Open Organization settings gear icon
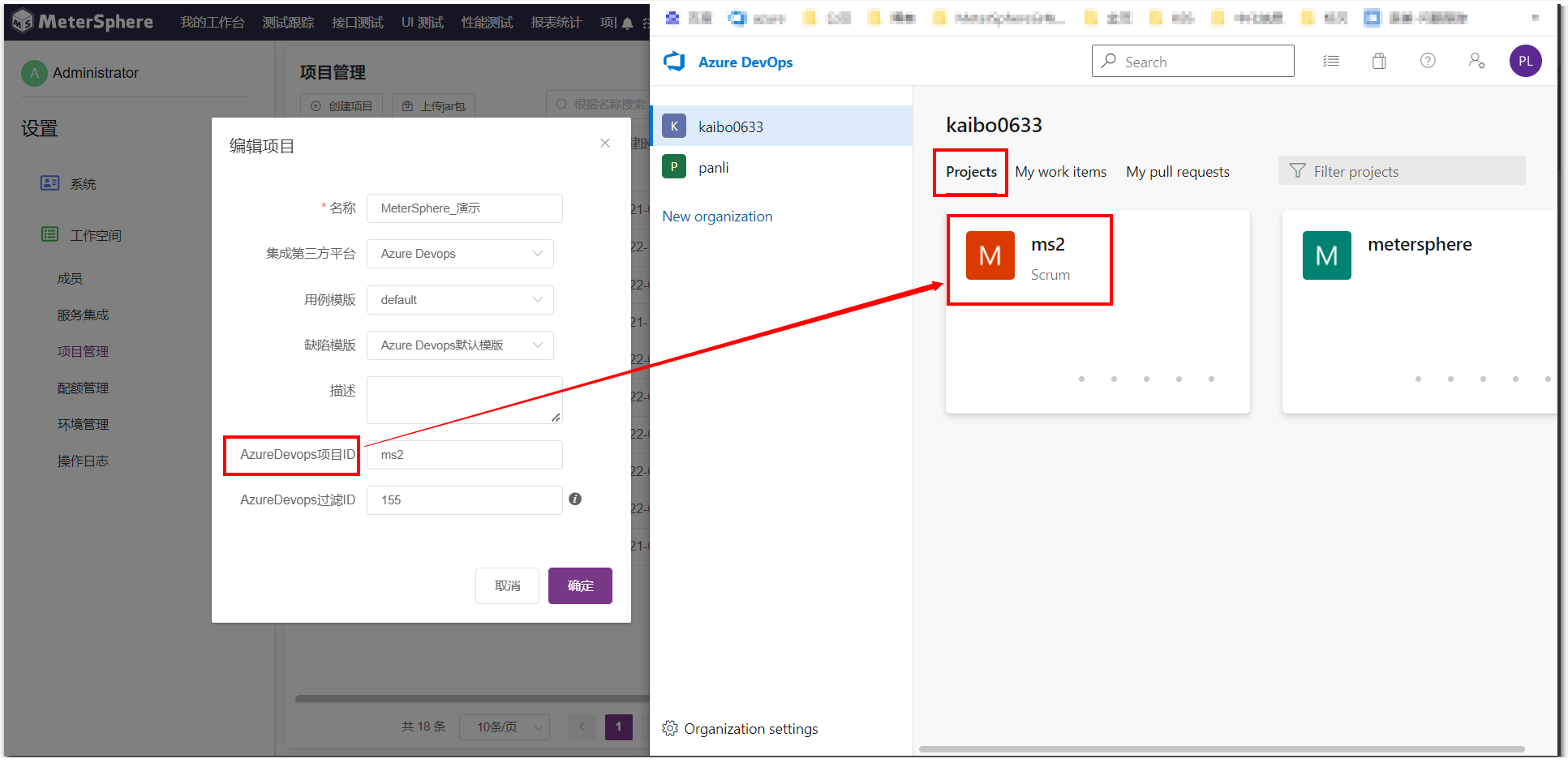Image resolution: width=1568 pixels, height=763 pixels. coord(670,728)
